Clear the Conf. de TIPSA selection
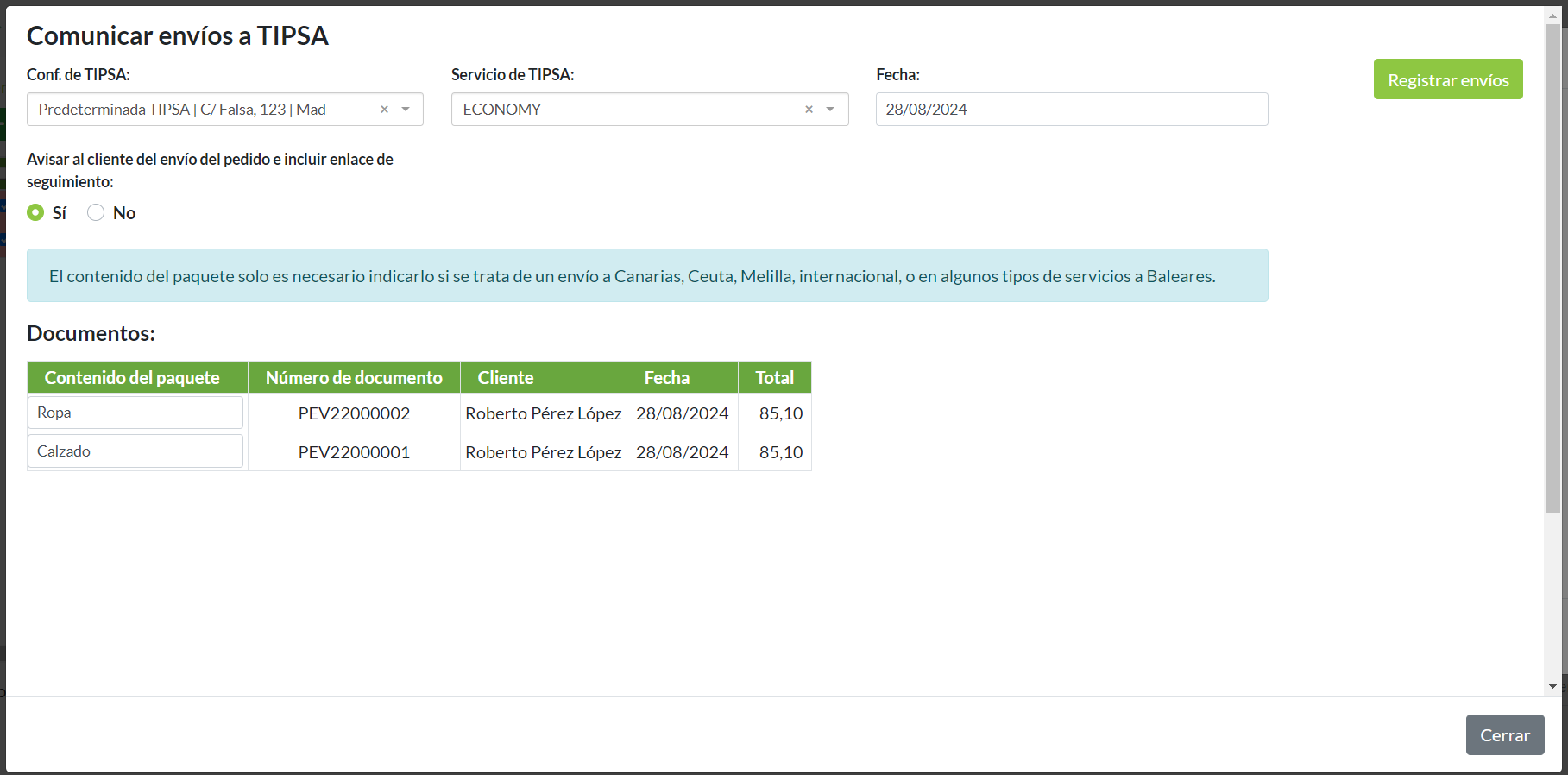Image resolution: width=1568 pixels, height=775 pixels. [384, 110]
